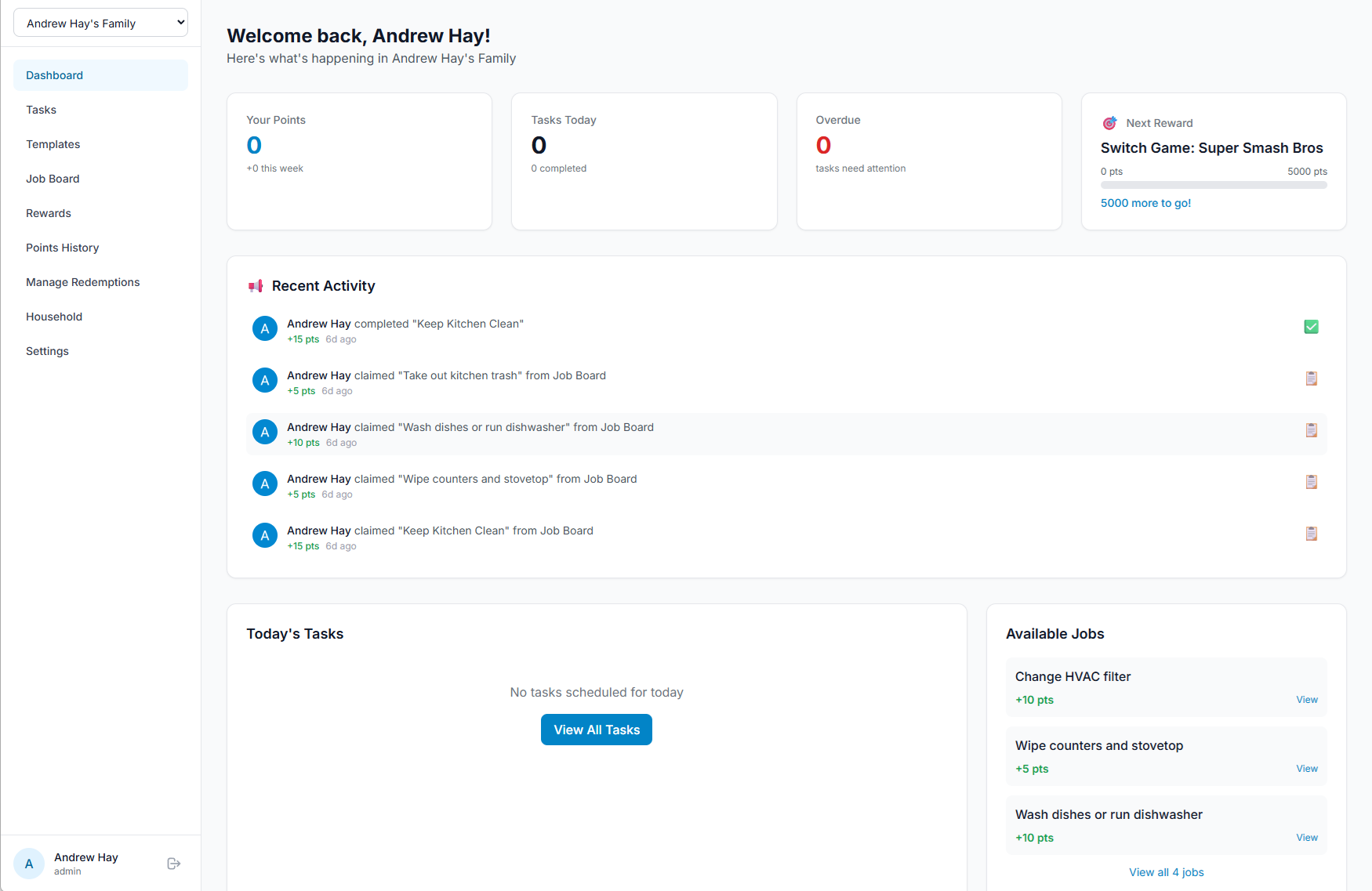Click View next to Change HVAC filter job

pos(1307,699)
